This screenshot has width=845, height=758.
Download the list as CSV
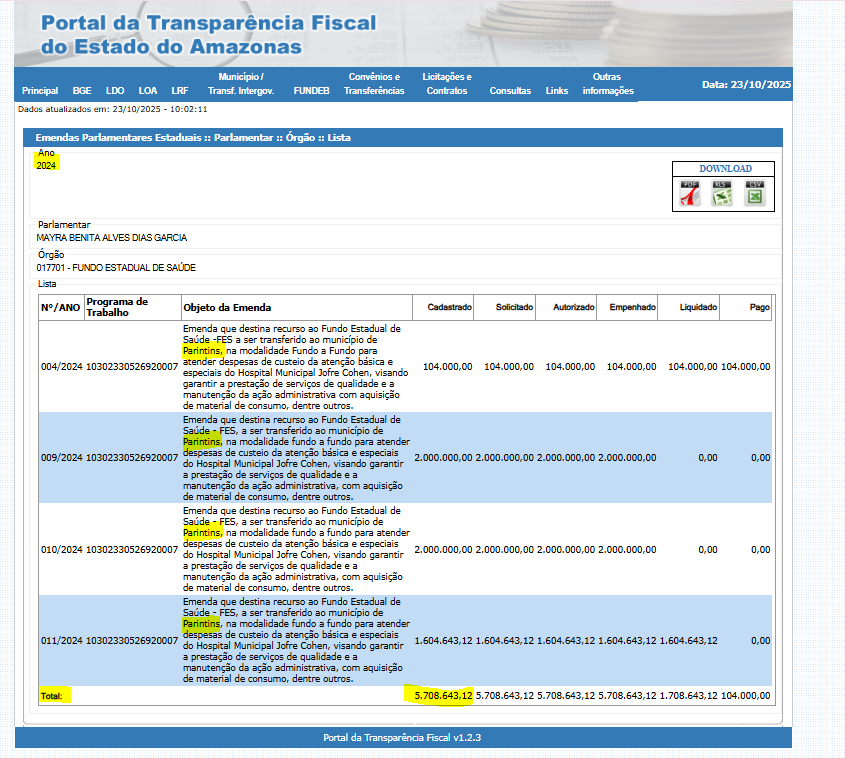[x=755, y=193]
